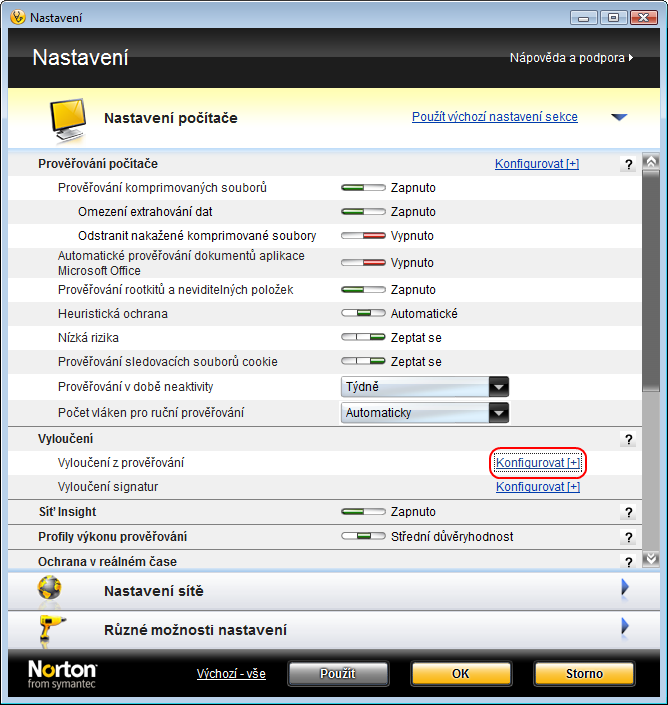Viewport: 668px width, 705px height.
Task: Open help question mark for Vyloučení
Action: (628, 439)
